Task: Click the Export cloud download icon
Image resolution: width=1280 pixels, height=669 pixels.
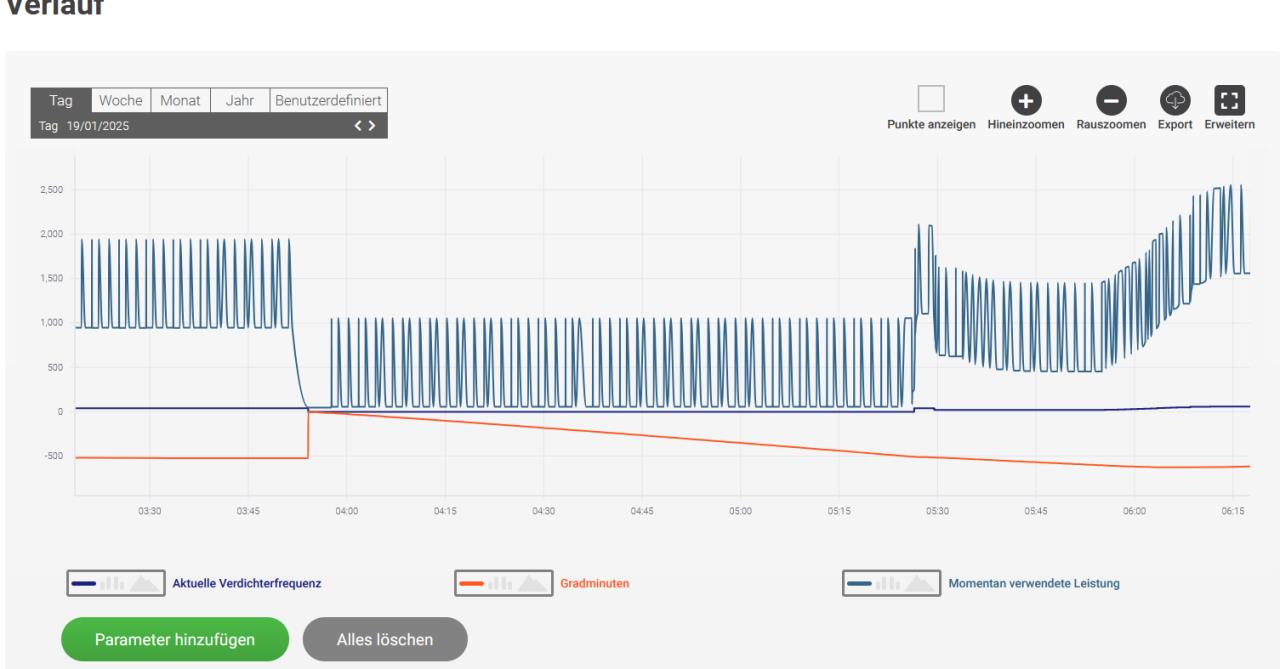Action: [x=1175, y=100]
